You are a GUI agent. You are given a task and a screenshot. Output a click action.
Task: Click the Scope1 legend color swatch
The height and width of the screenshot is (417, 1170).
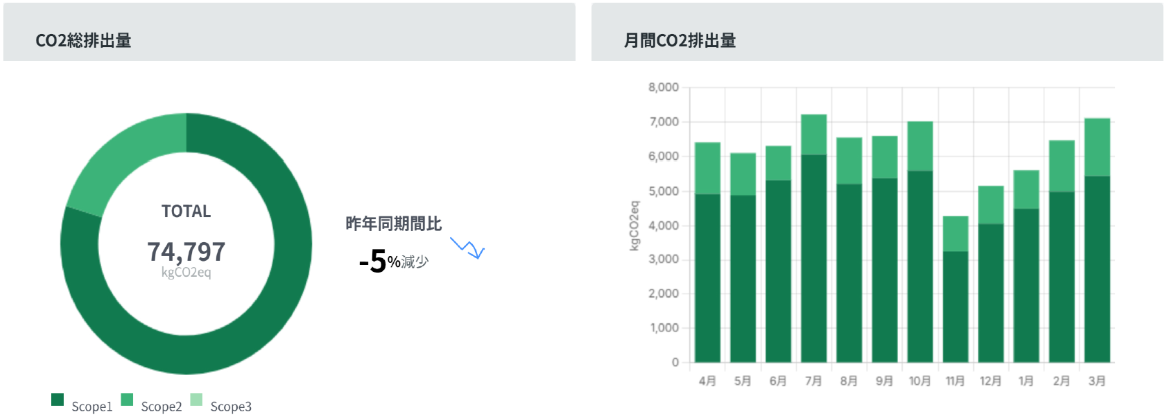pos(57,400)
